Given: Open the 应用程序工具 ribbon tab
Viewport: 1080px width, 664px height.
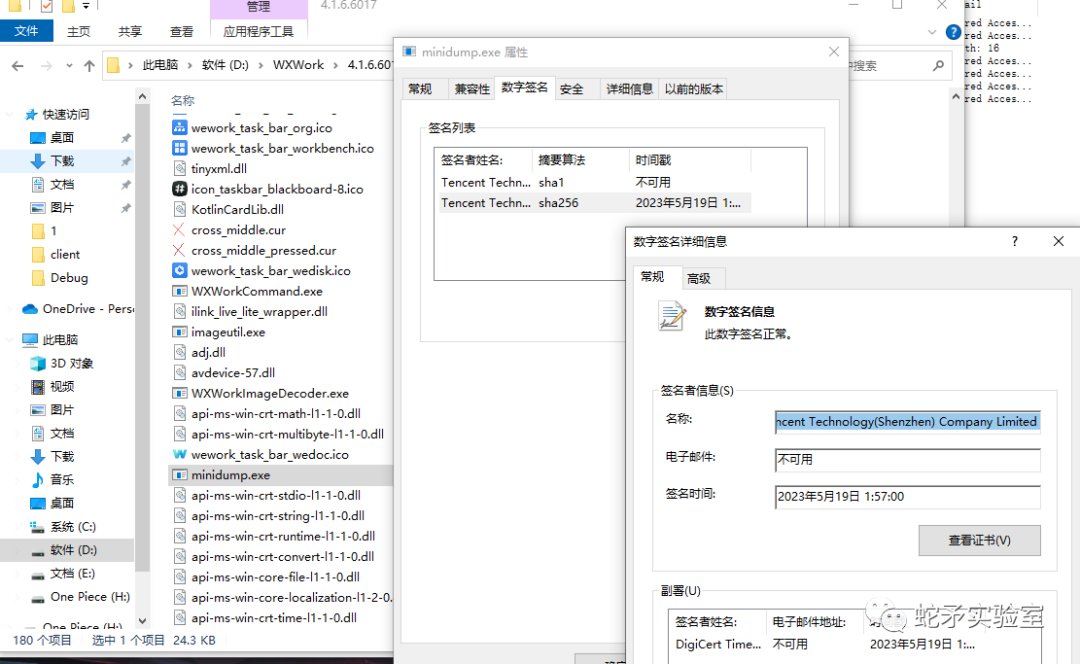Looking at the screenshot, I should click(258, 31).
